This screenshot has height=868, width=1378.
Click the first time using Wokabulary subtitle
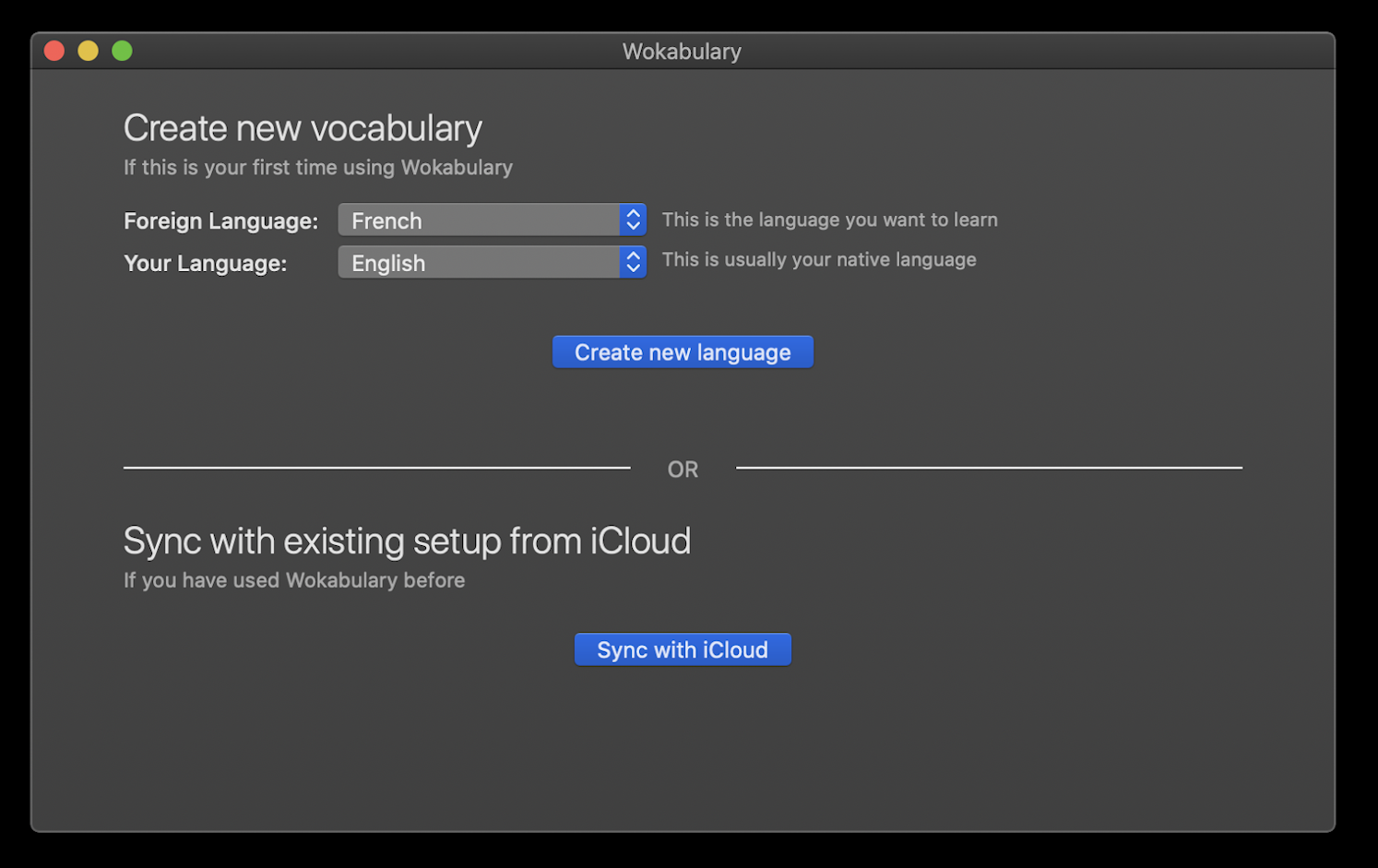317,167
